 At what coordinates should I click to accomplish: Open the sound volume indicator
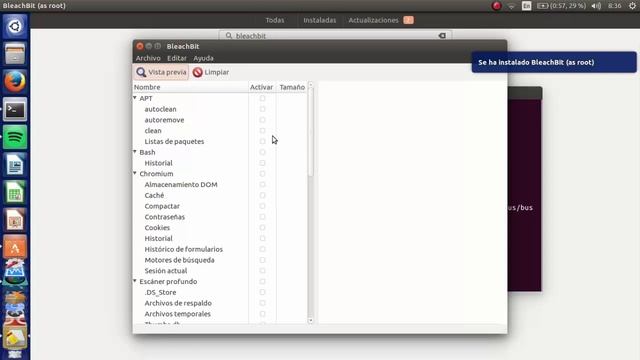pos(596,6)
